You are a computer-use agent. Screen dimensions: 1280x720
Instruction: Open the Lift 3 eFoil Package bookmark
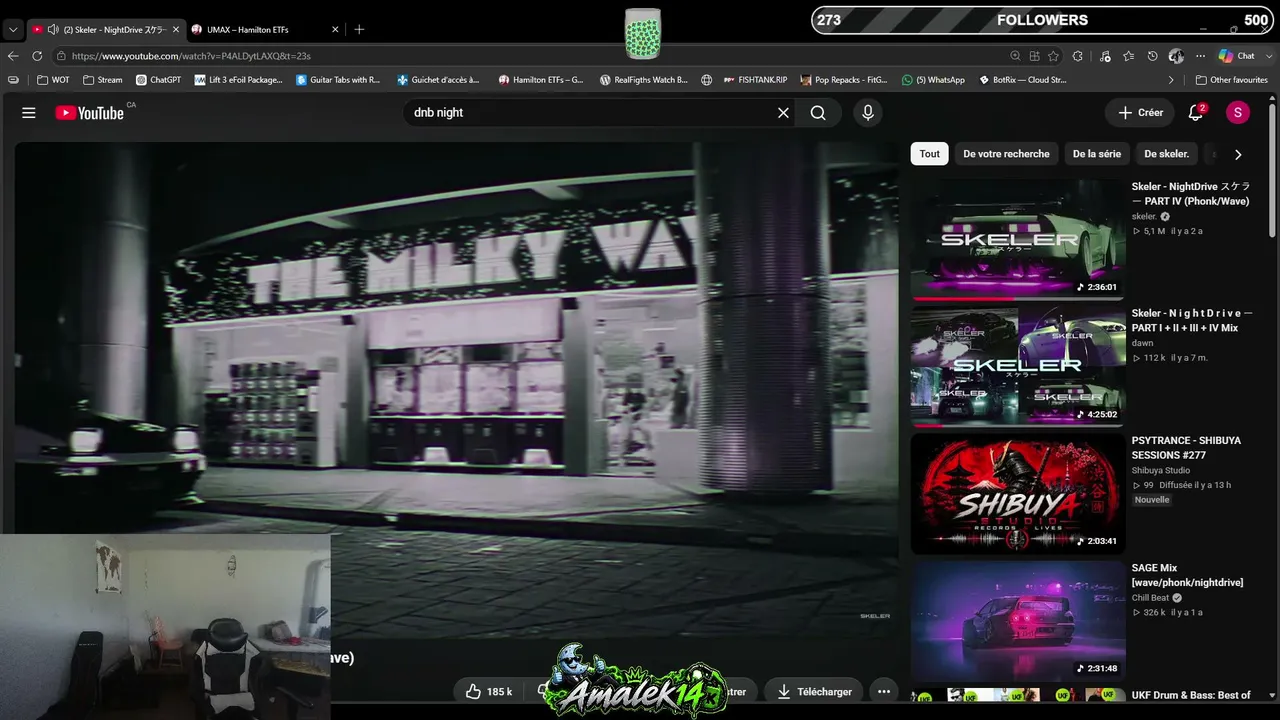[239, 80]
